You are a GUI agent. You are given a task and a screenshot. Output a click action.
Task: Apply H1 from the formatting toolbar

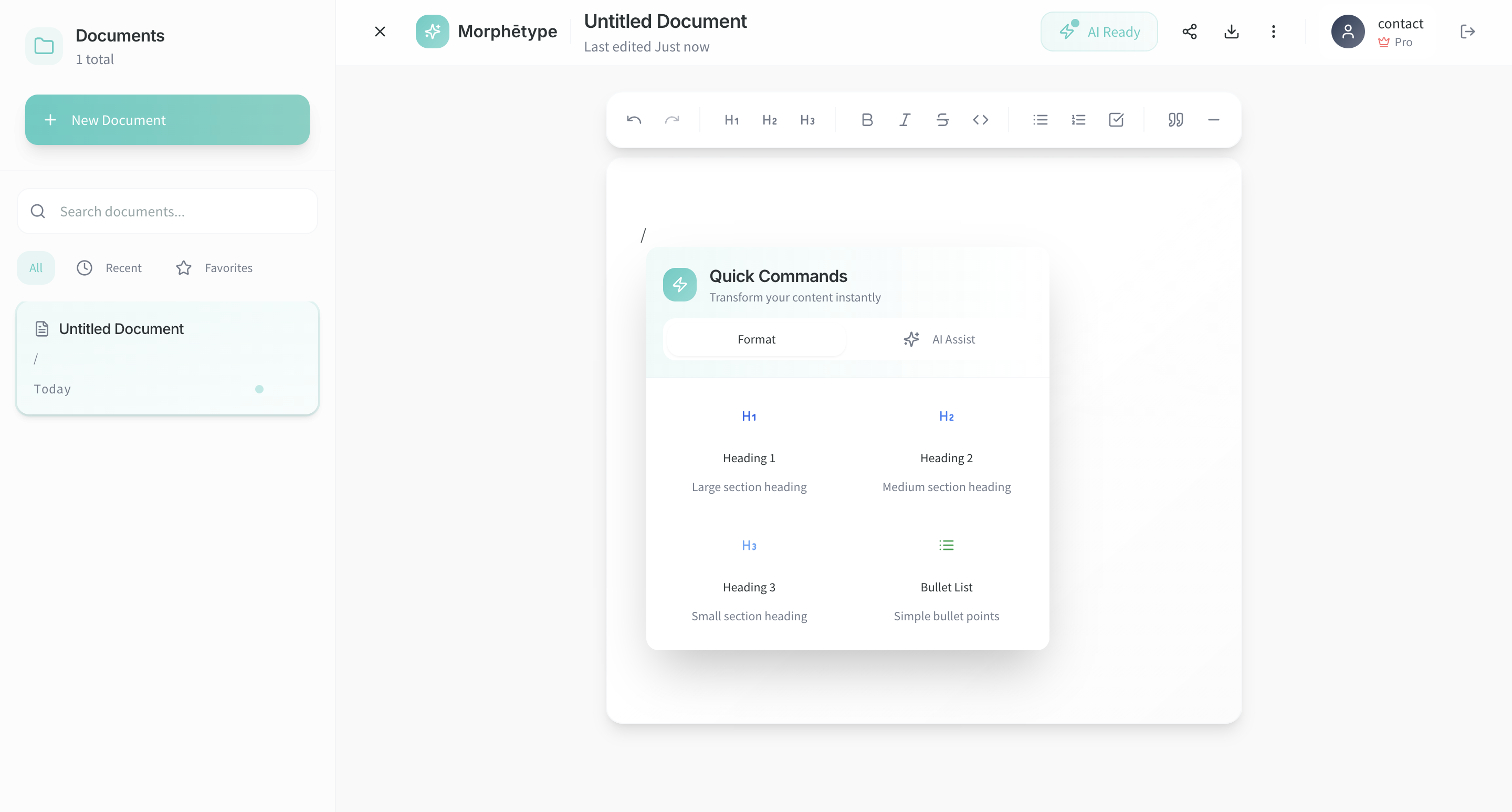(x=731, y=120)
